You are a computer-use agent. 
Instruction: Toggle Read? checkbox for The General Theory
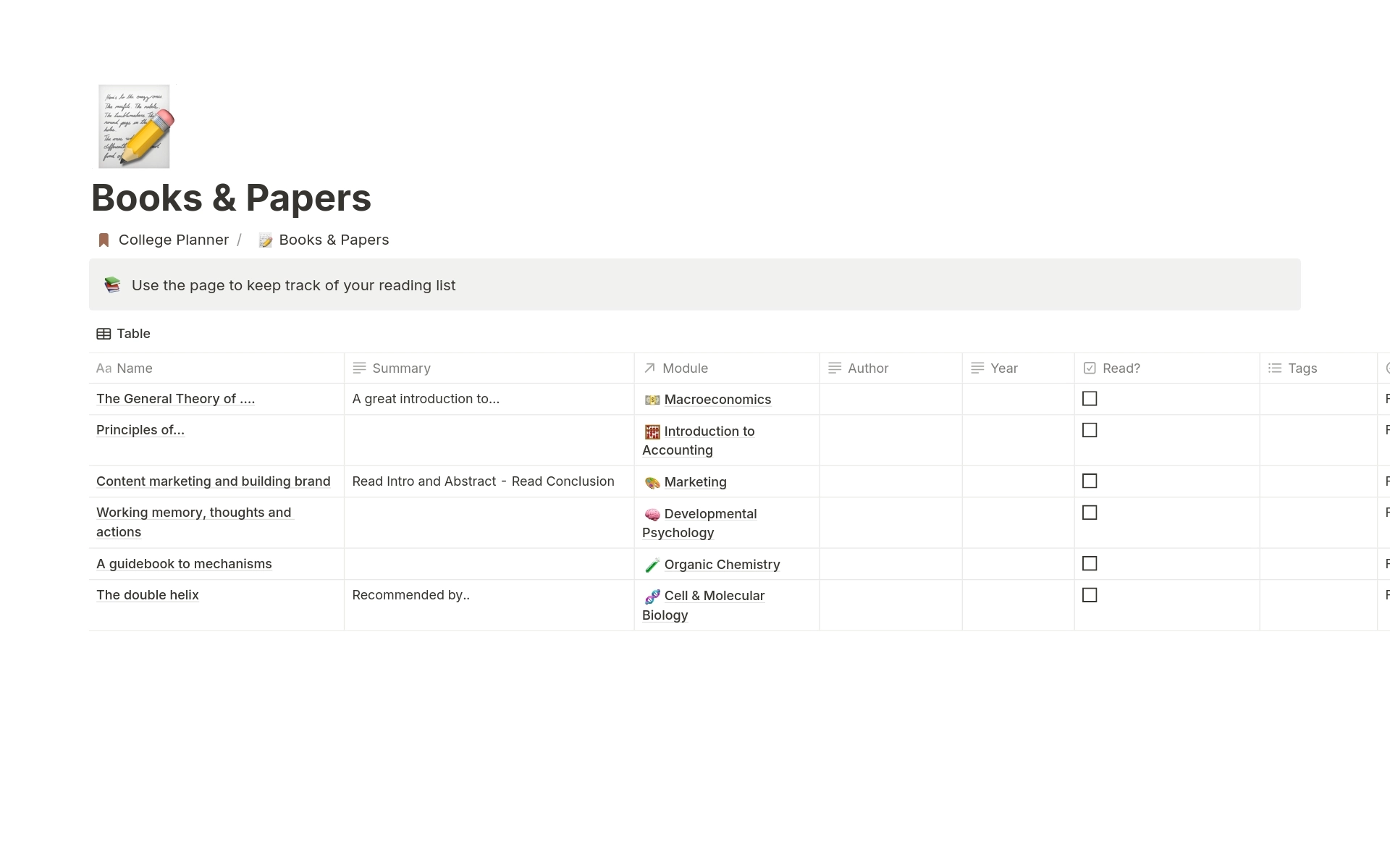pos(1090,399)
